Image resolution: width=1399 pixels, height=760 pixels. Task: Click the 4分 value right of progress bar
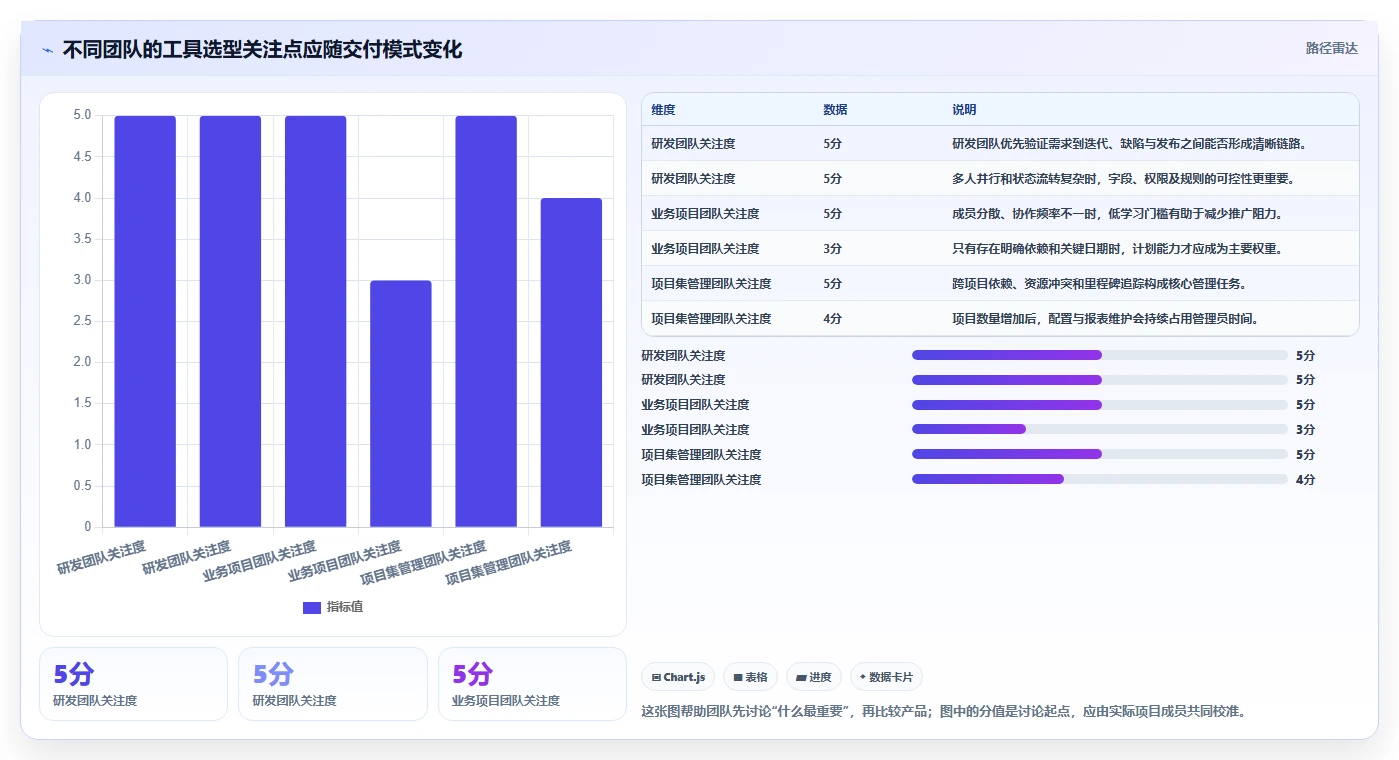(x=1305, y=480)
